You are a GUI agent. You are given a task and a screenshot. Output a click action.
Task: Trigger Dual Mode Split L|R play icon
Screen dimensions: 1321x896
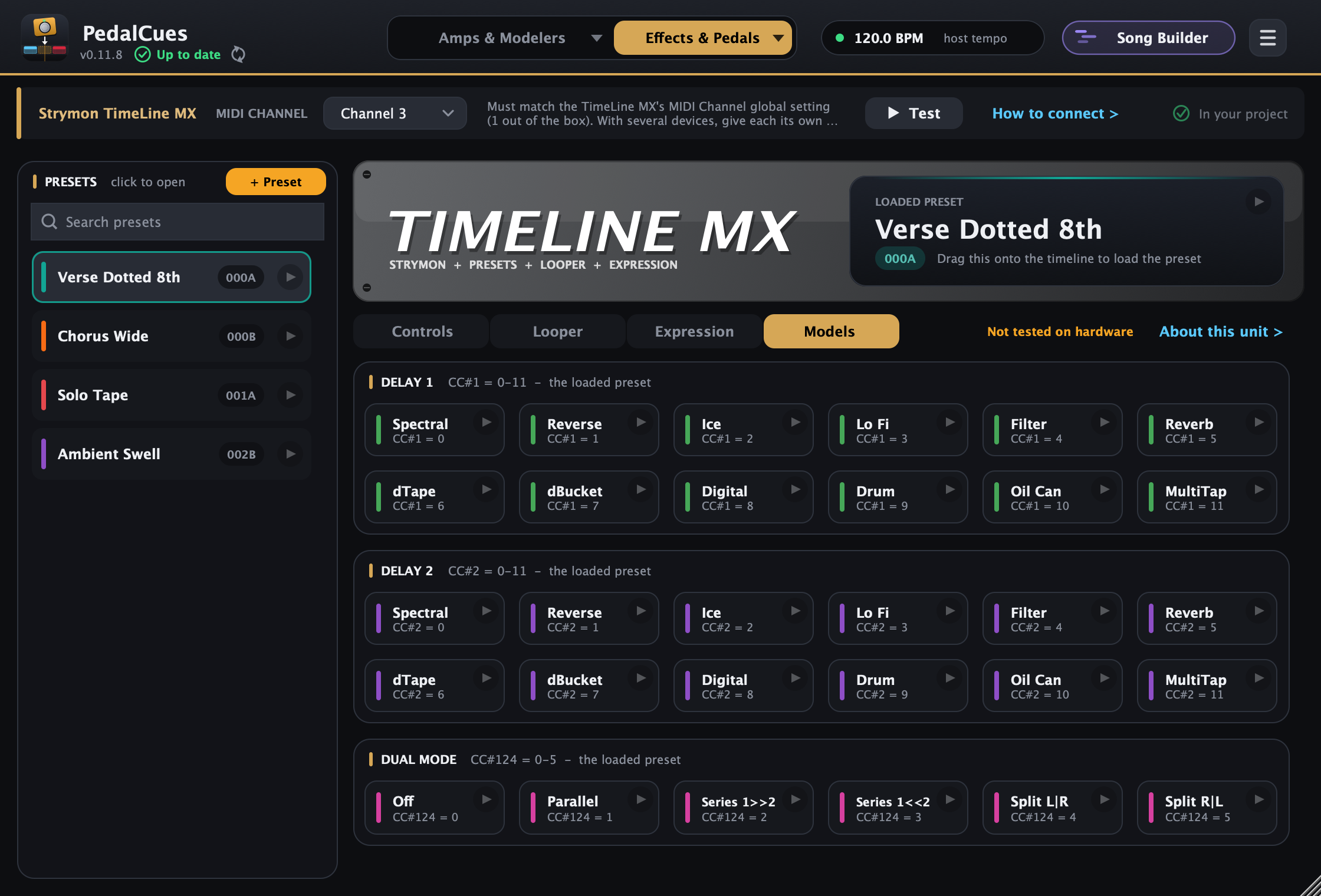click(1105, 799)
